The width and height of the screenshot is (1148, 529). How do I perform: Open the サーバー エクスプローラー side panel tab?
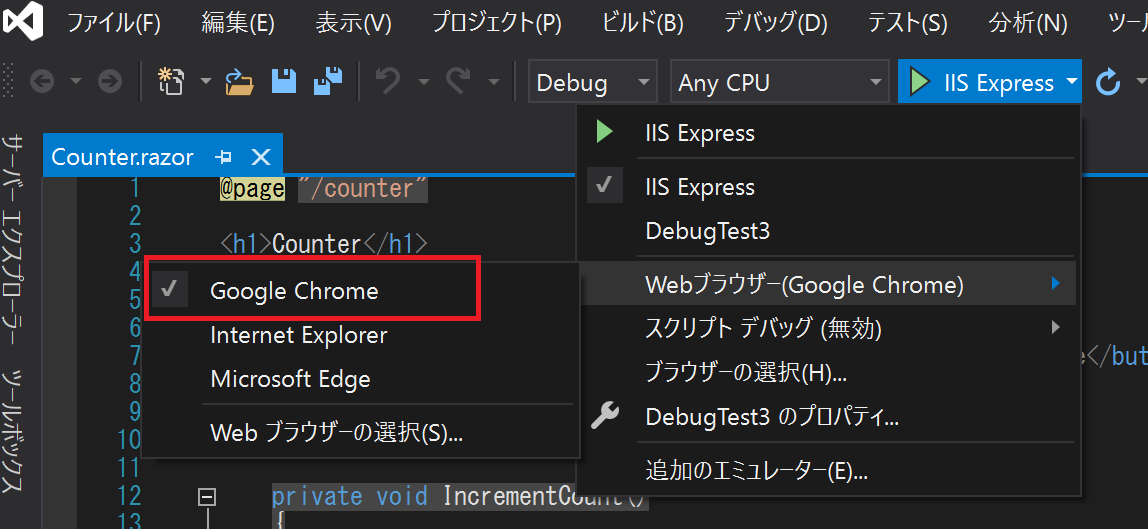13,241
